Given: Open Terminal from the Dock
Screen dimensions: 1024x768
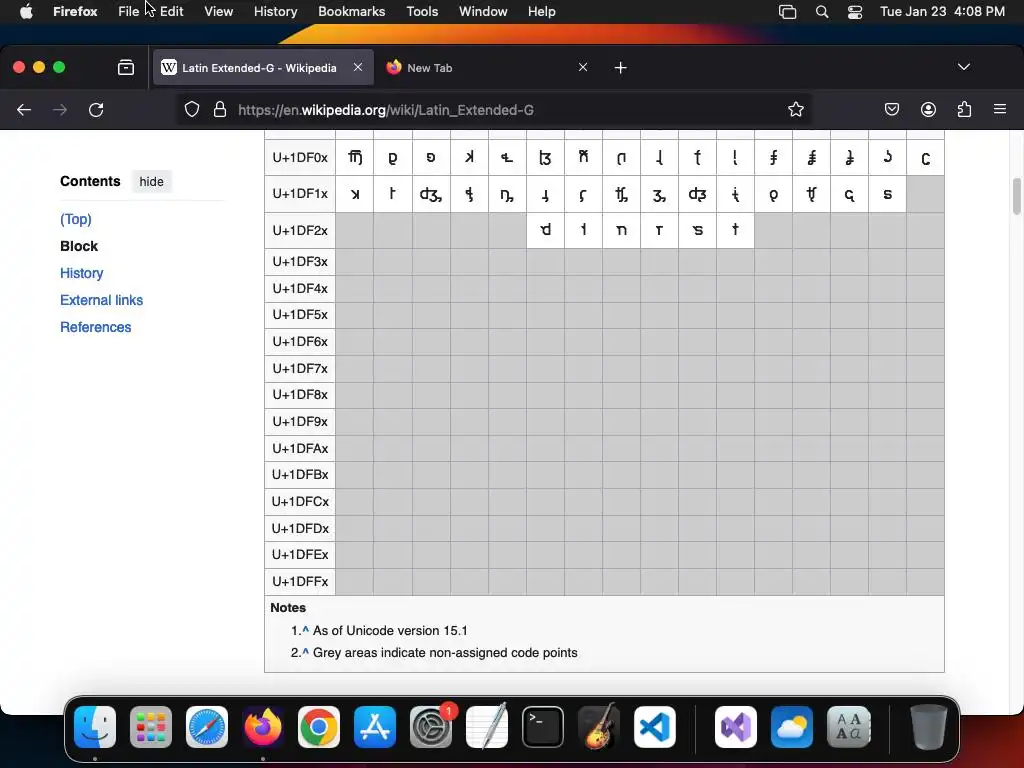Looking at the screenshot, I should 543,727.
